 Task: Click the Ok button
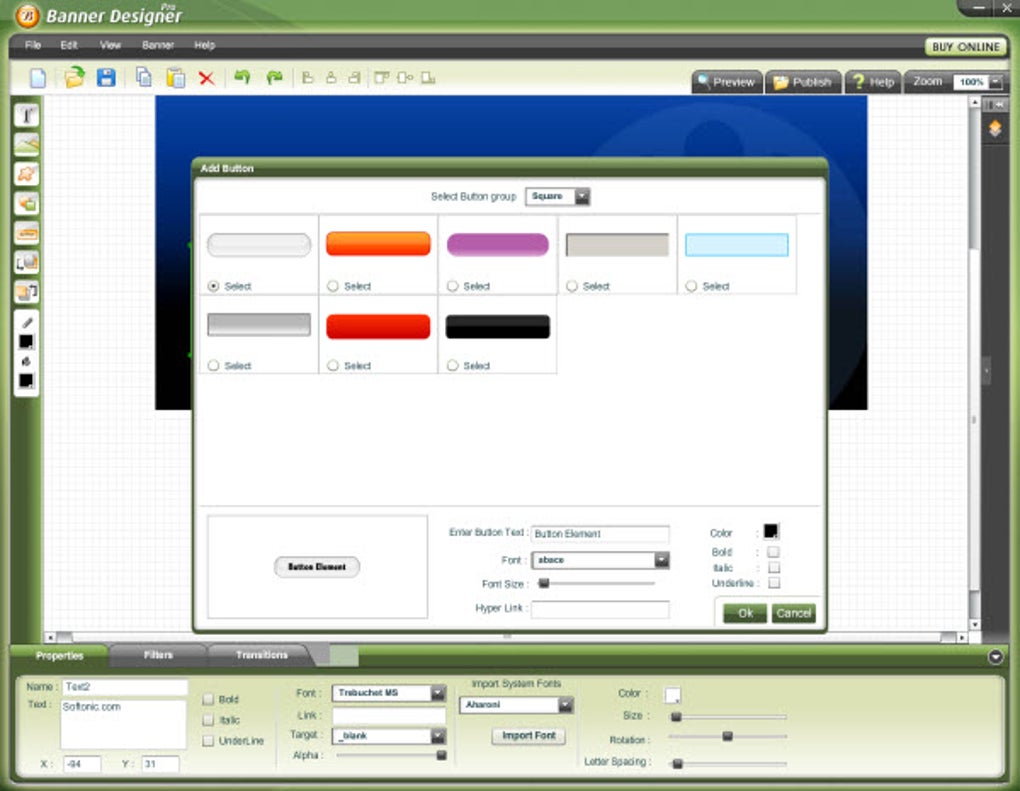[x=745, y=613]
